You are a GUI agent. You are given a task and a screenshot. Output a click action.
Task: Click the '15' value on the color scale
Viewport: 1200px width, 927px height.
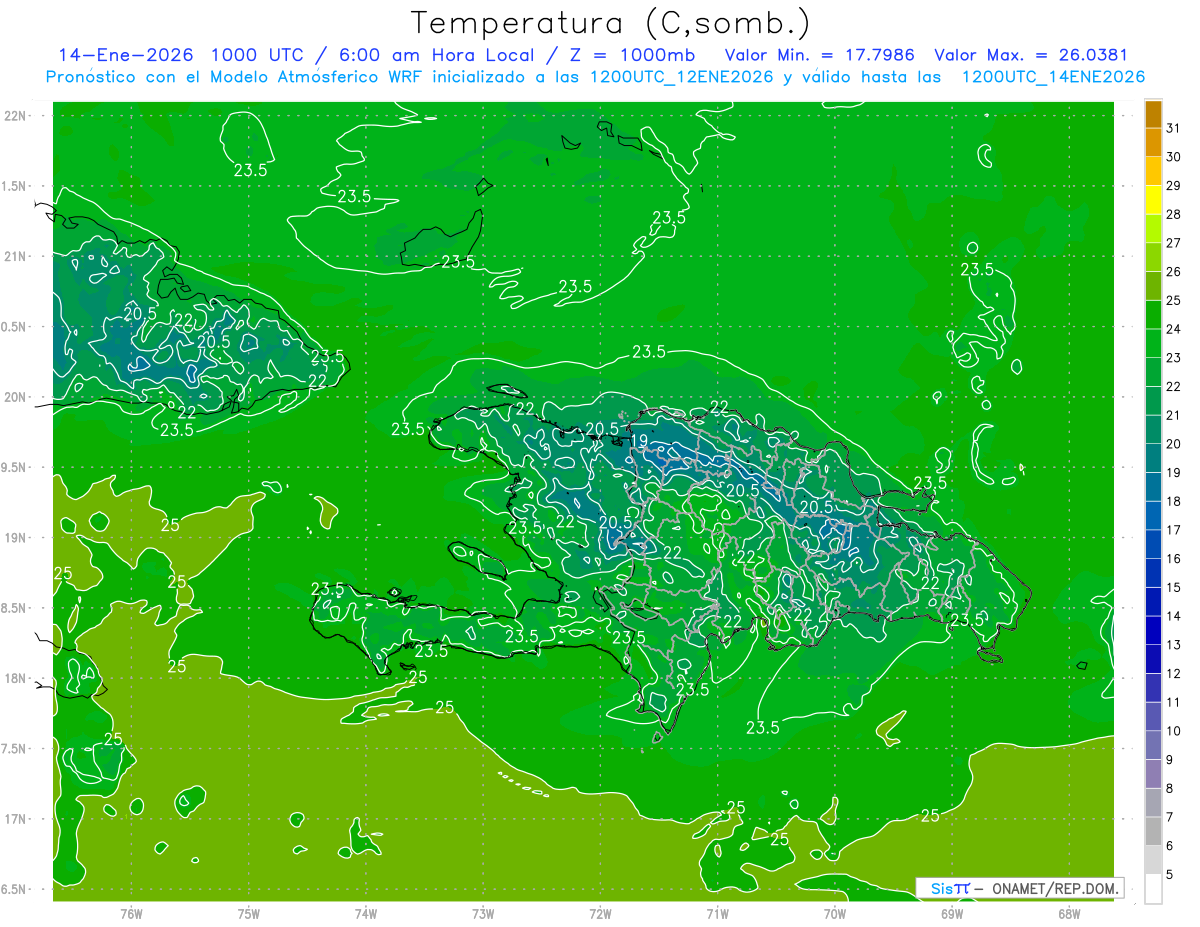(1174, 587)
